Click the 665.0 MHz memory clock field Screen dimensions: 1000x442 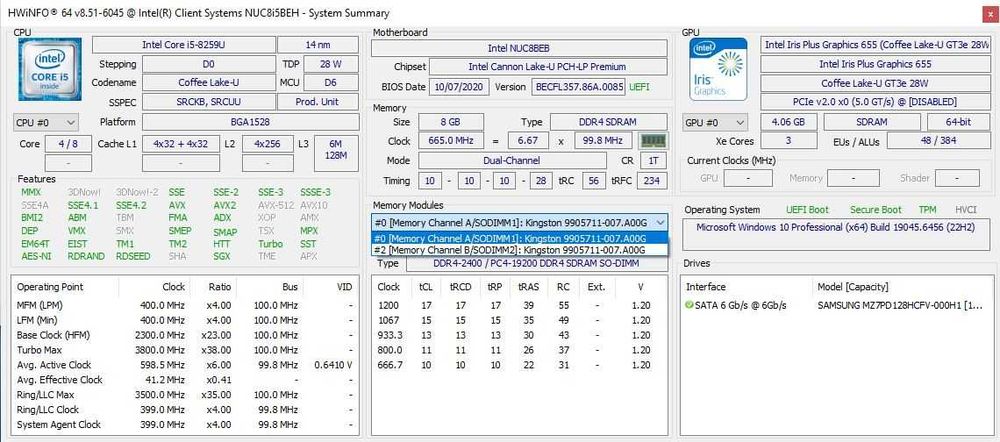451,141
